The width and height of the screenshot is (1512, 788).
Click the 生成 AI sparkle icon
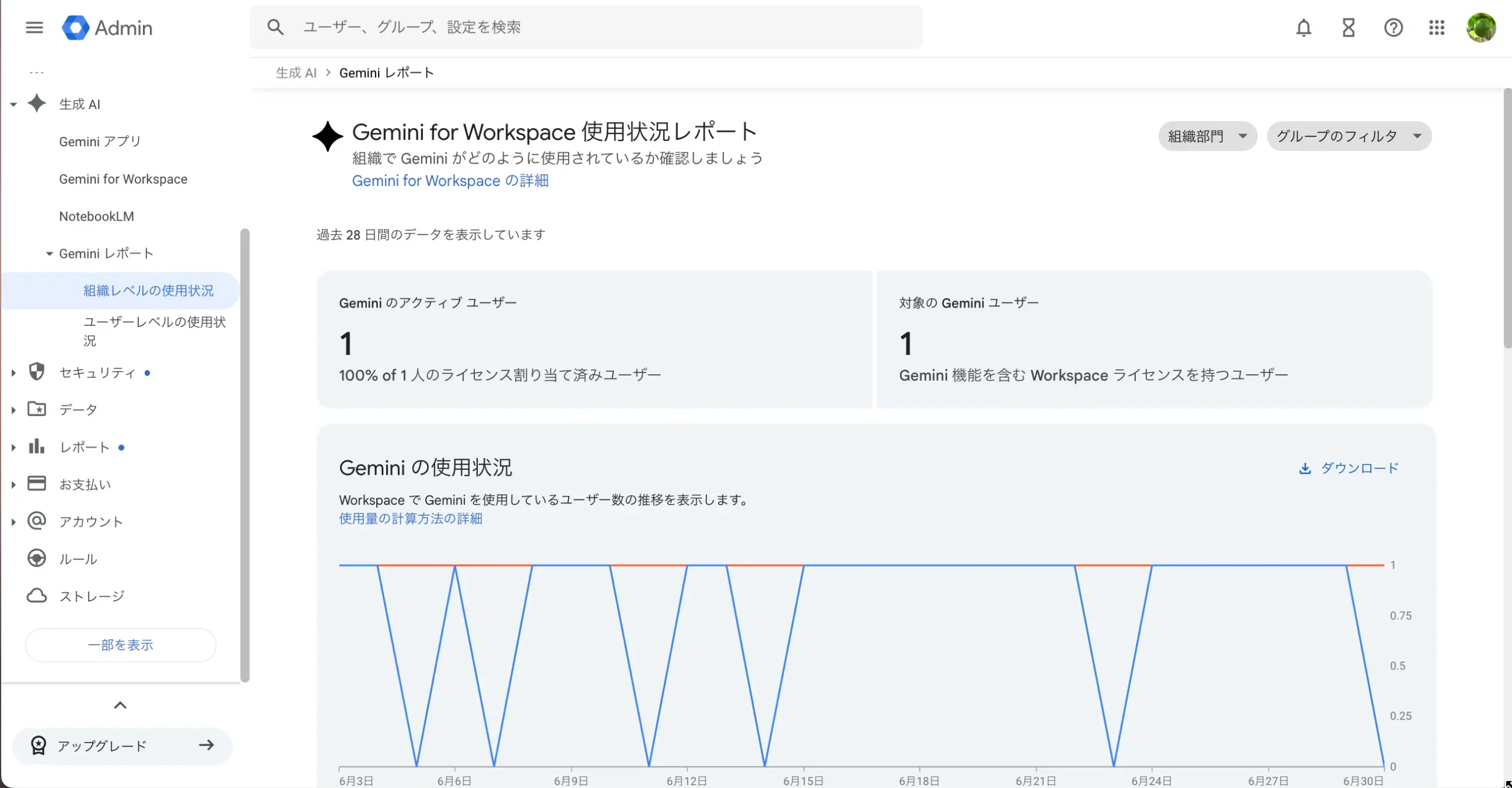point(37,103)
